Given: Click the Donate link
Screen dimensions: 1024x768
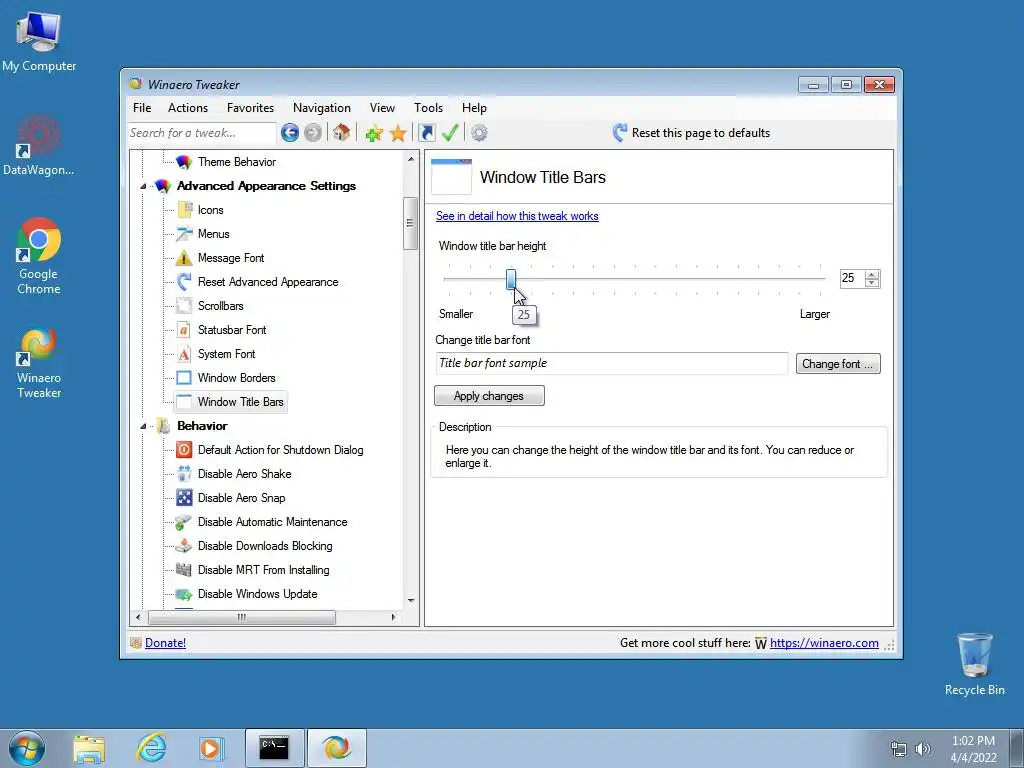Looking at the screenshot, I should (165, 643).
